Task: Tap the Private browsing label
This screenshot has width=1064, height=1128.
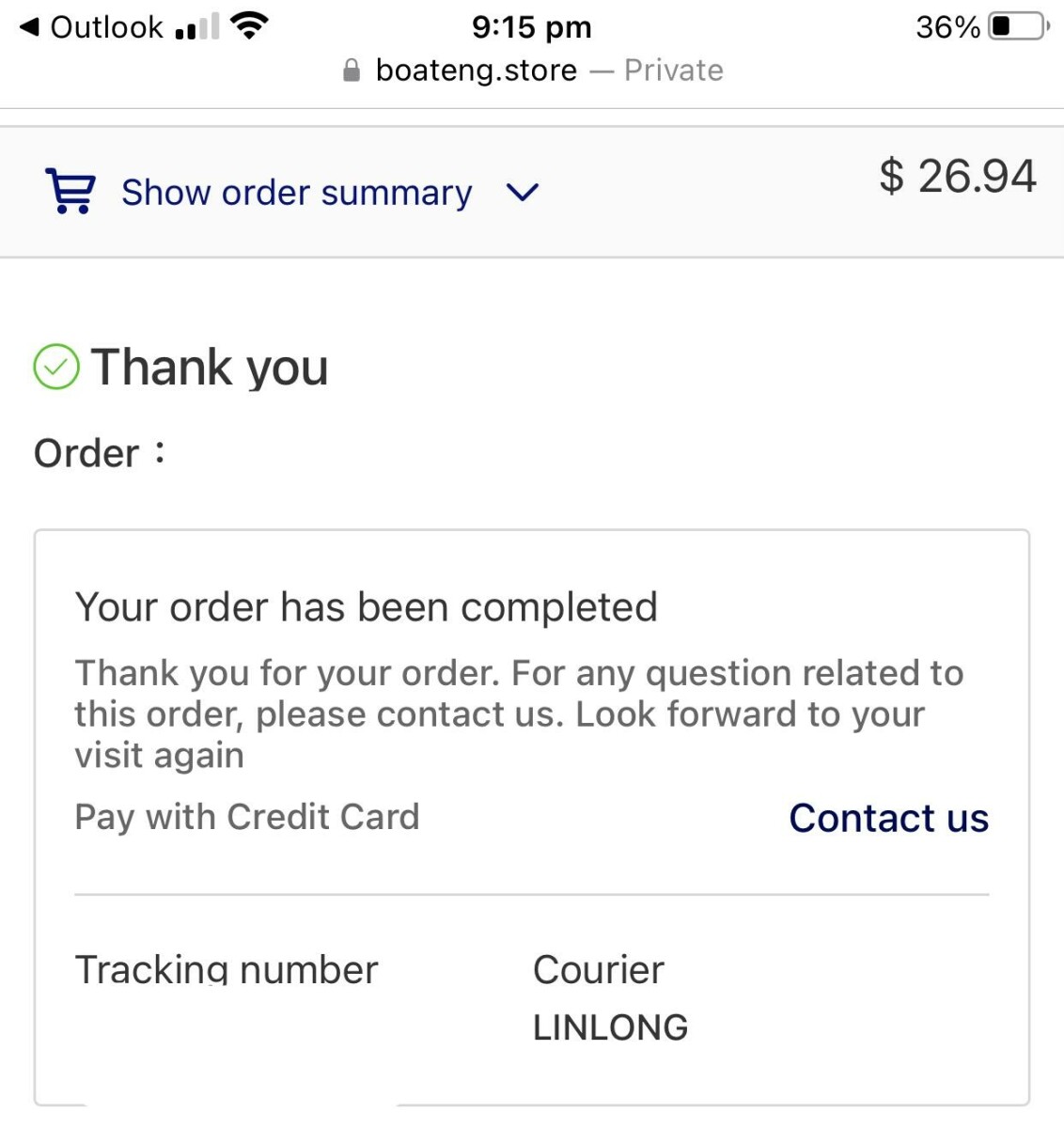Action: coord(673,70)
